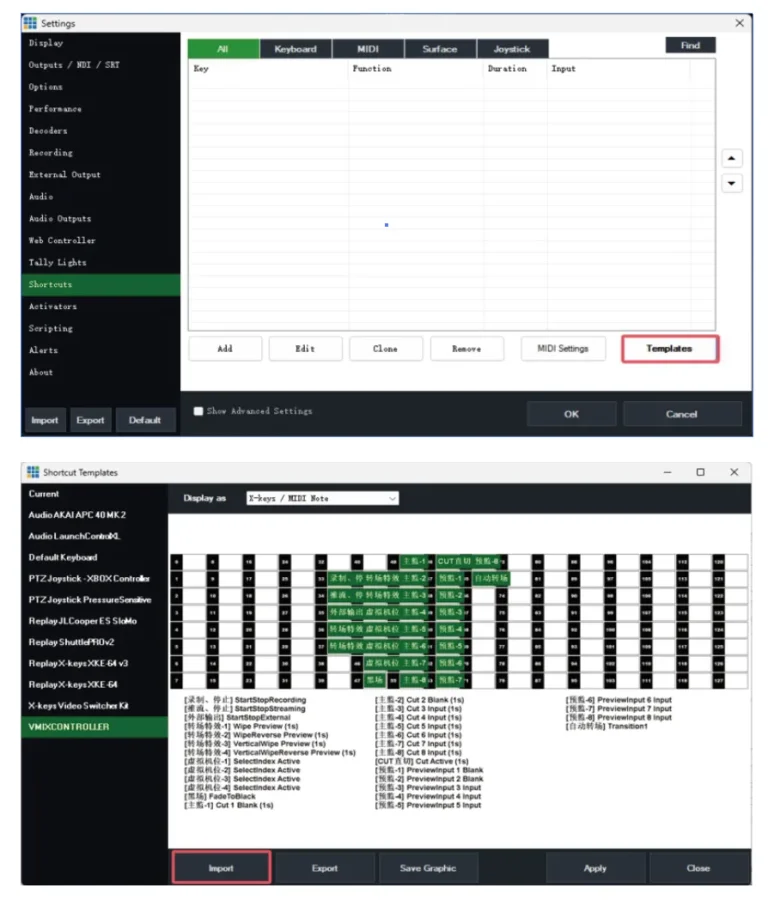Click Save Graphic button
This screenshot has height=900, width=768.
tap(427, 868)
